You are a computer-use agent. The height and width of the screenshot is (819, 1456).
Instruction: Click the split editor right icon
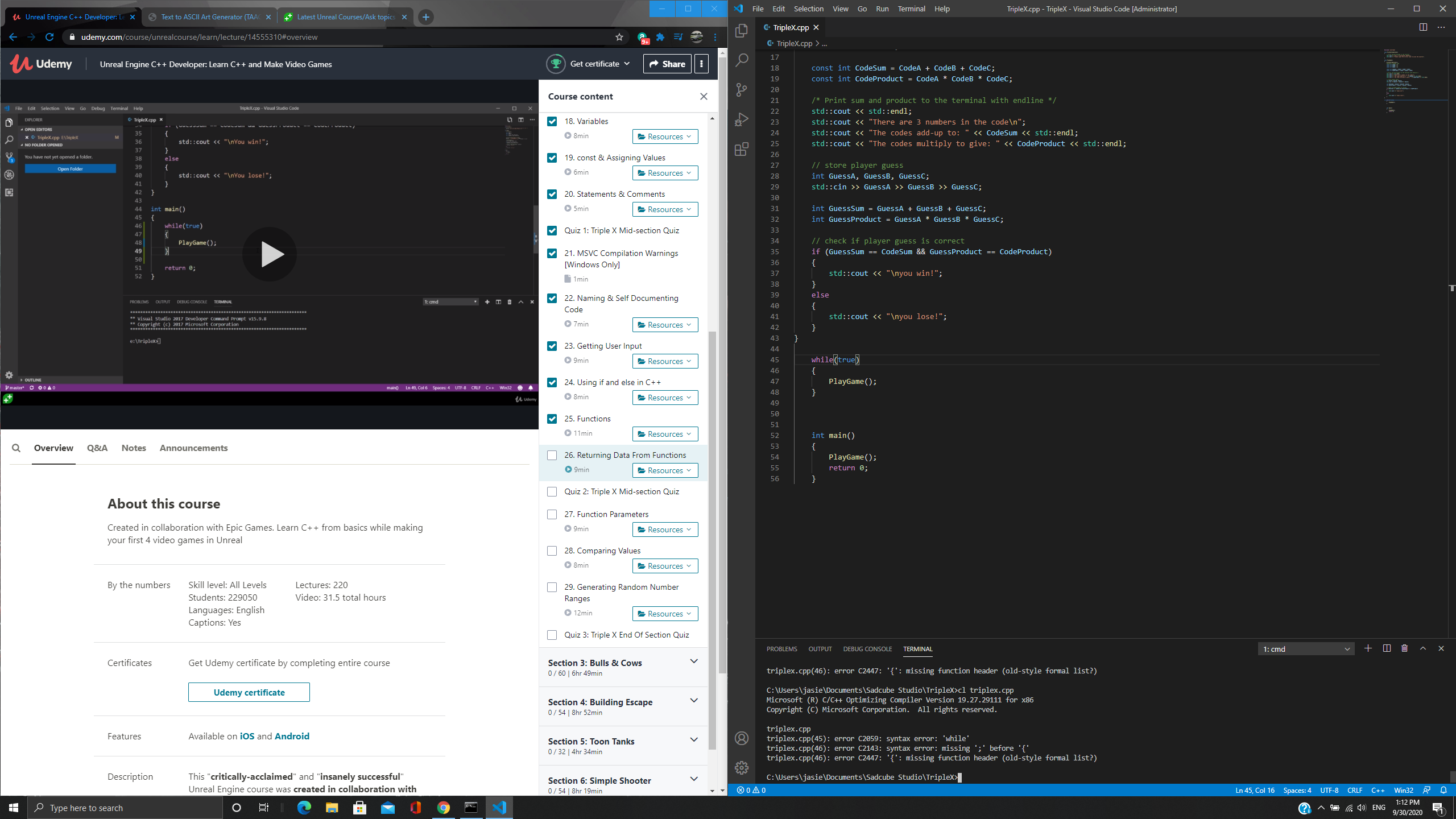[x=1423, y=27]
